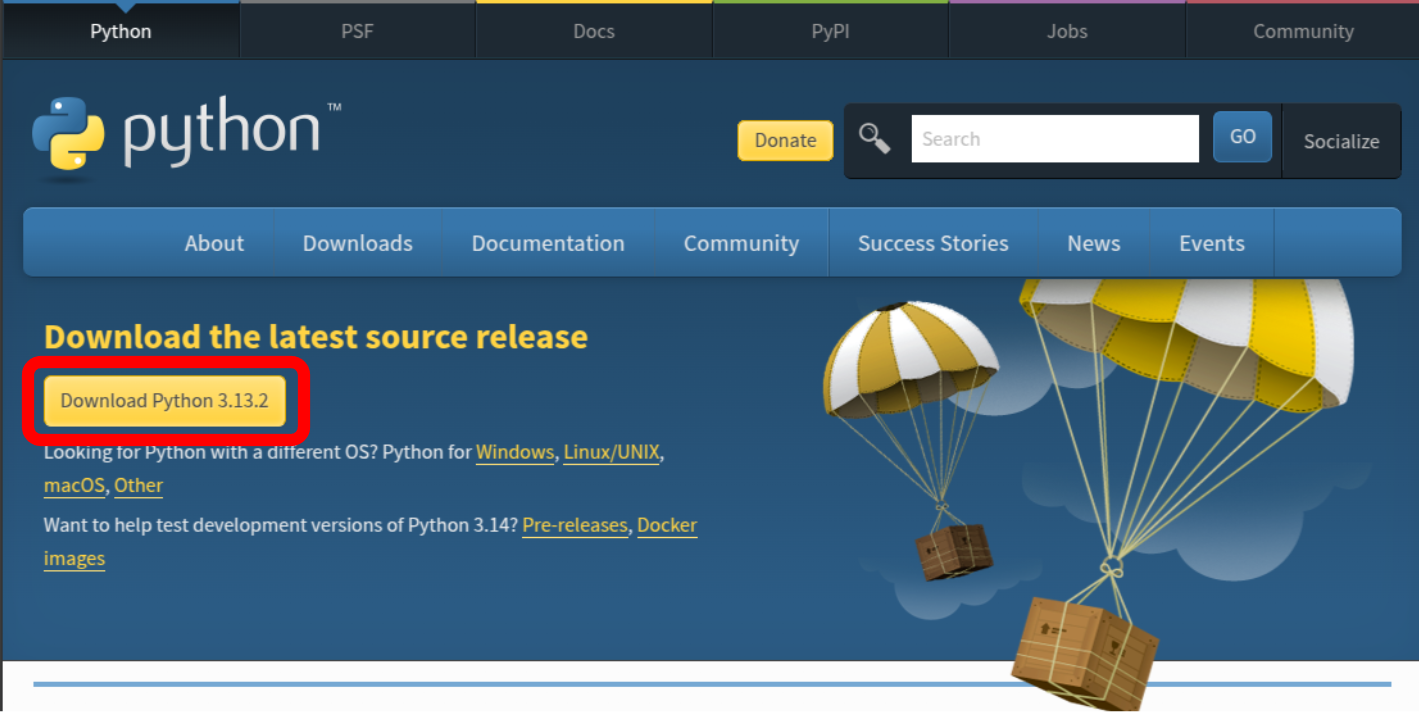Open the Pre-releases link

tap(574, 525)
